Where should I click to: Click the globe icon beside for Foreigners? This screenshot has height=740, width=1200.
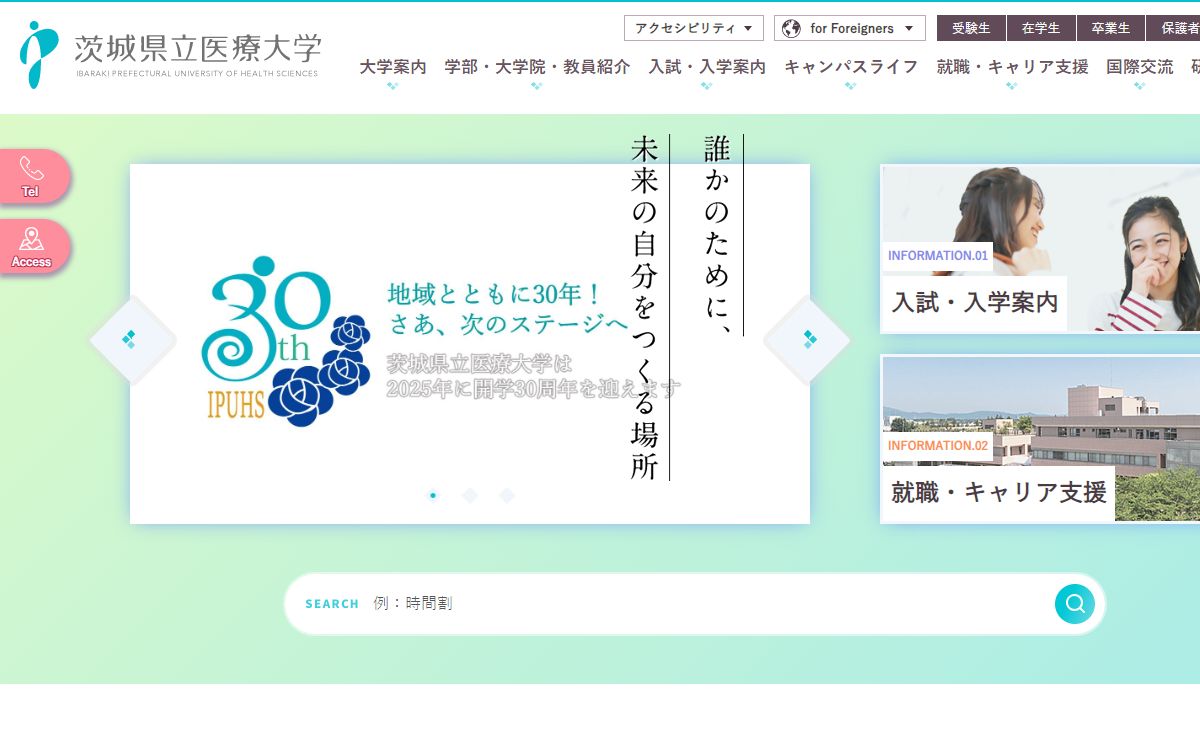[x=792, y=28]
